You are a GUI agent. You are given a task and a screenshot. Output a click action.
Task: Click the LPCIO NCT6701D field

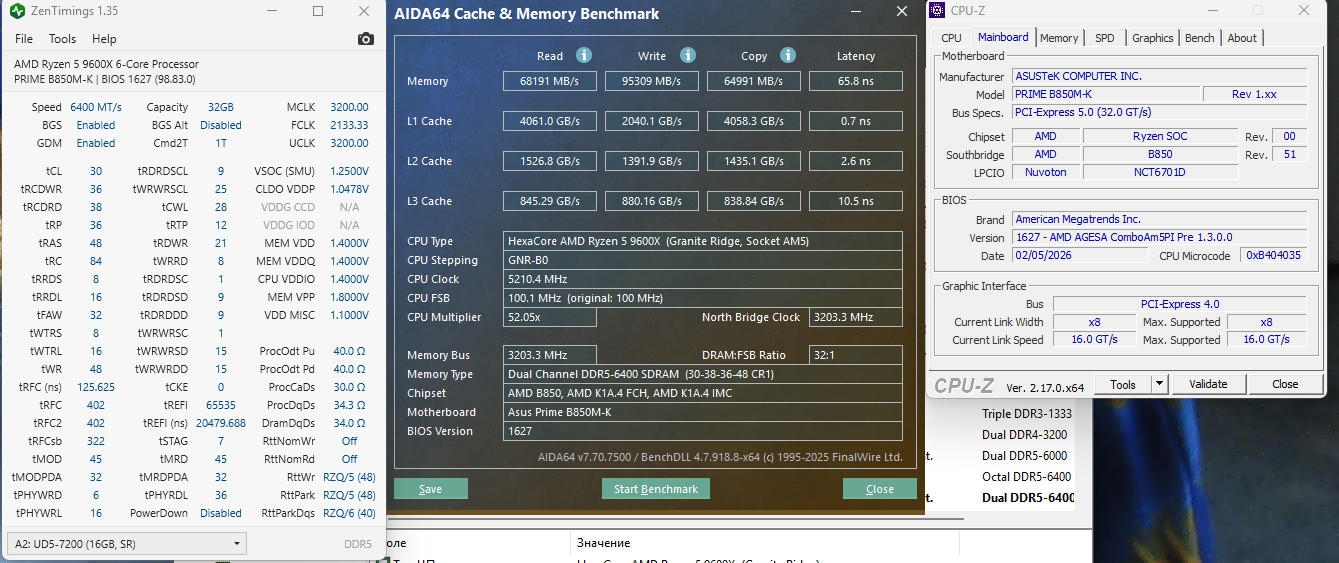[x=1159, y=172]
